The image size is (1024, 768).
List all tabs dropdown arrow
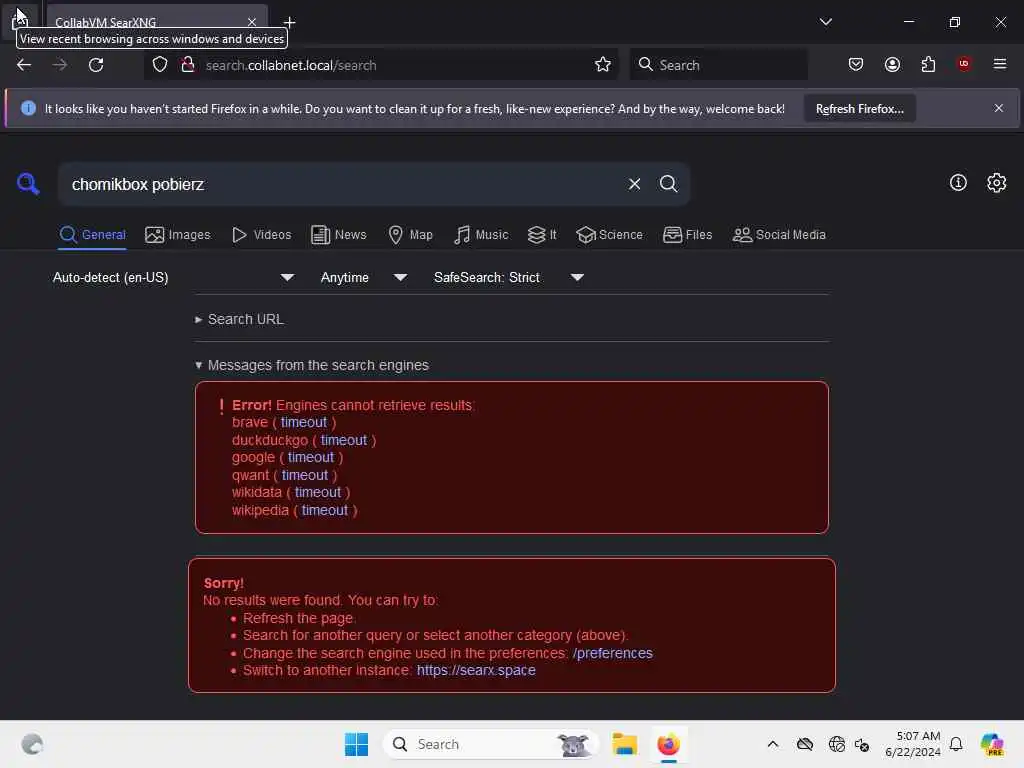click(825, 22)
